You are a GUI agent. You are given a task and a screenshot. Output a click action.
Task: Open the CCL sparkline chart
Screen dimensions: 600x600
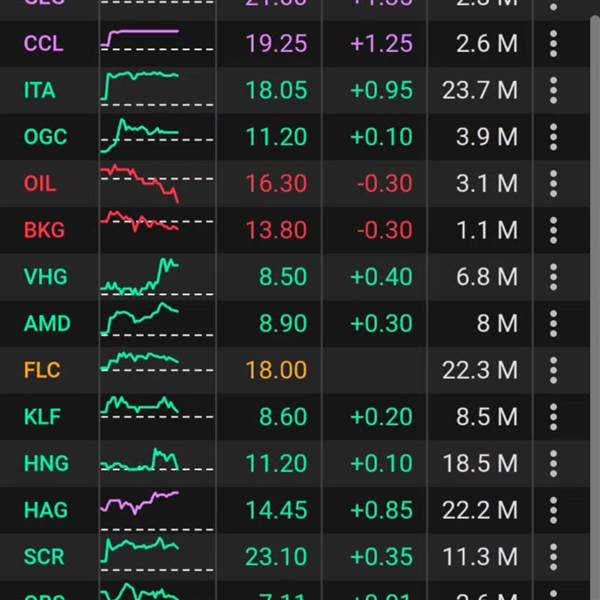pos(157,40)
